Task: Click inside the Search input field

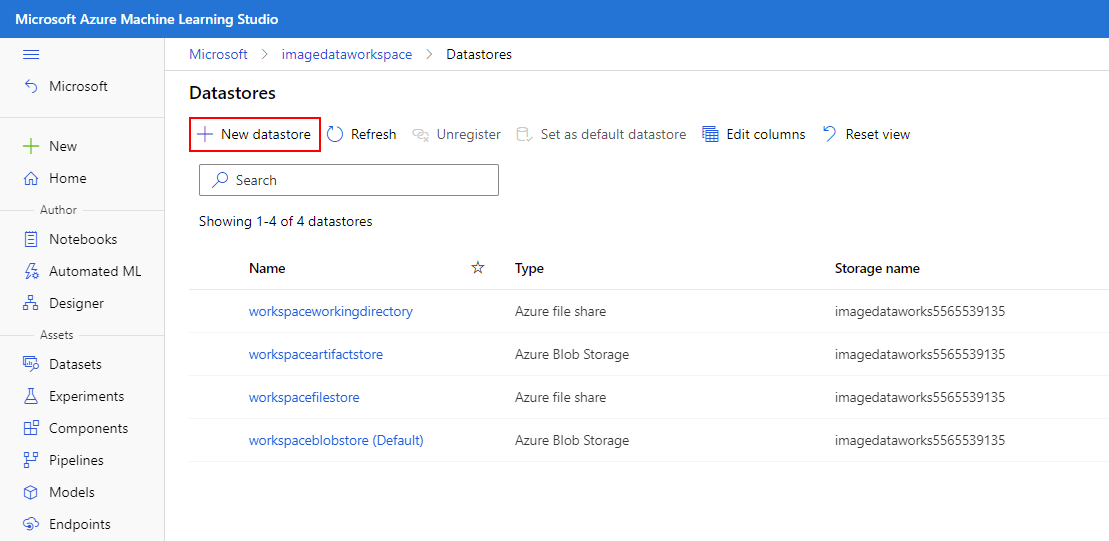Action: point(349,180)
